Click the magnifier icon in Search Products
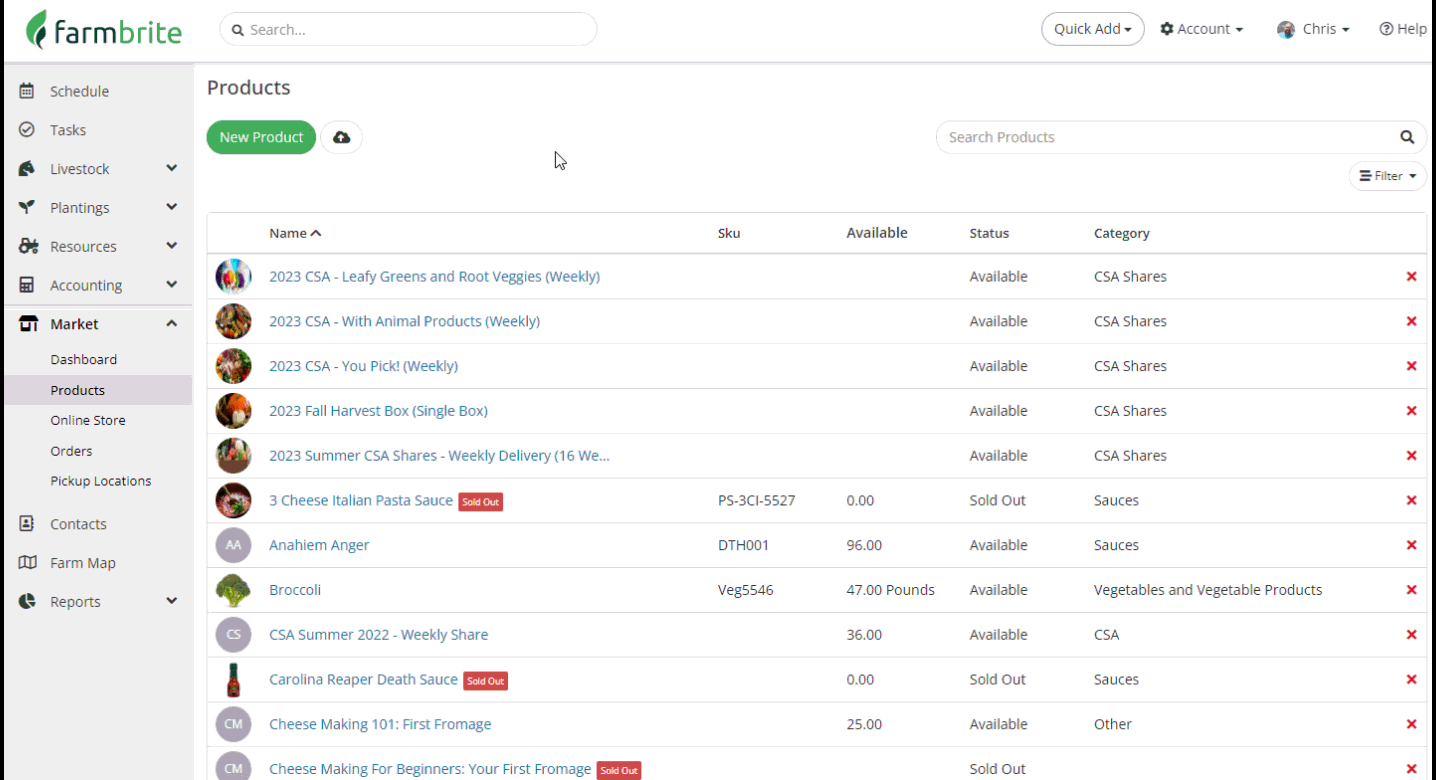The image size is (1436, 780). (1406, 137)
